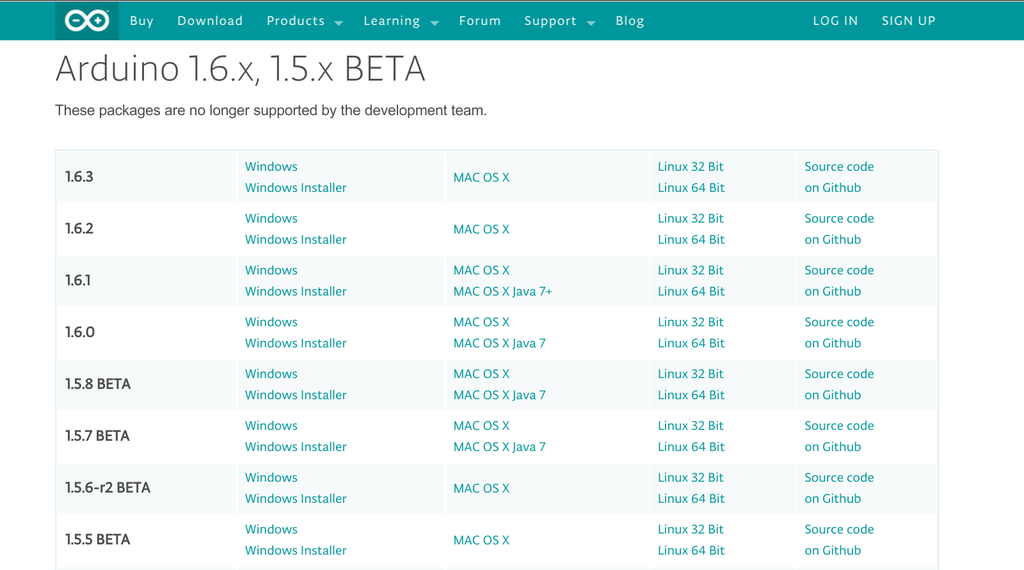Download Linux 32 Bit for 1.5.6-r2 BETA
The image size is (1024, 570).
(690, 477)
